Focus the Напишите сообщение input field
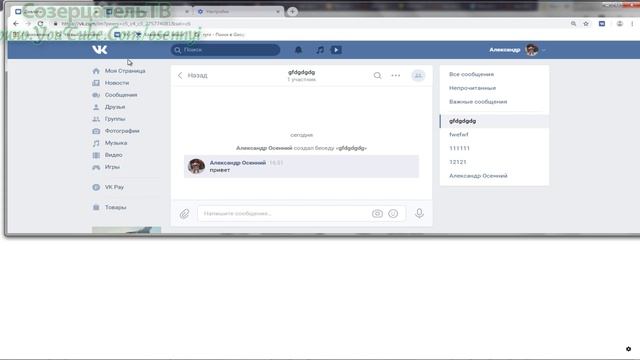Image resolution: width=640 pixels, height=360 pixels. click(x=284, y=213)
